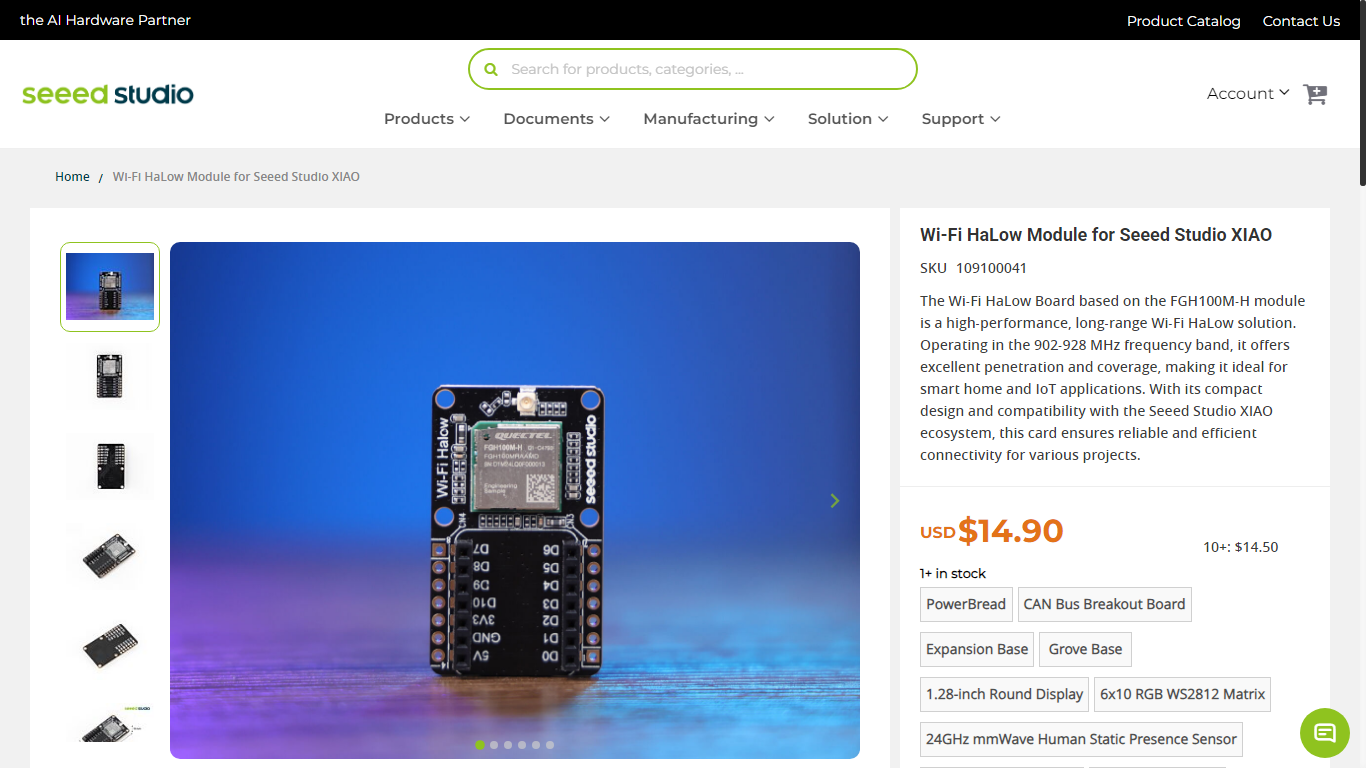Open the Manufacturing dropdown menu

coord(709,119)
